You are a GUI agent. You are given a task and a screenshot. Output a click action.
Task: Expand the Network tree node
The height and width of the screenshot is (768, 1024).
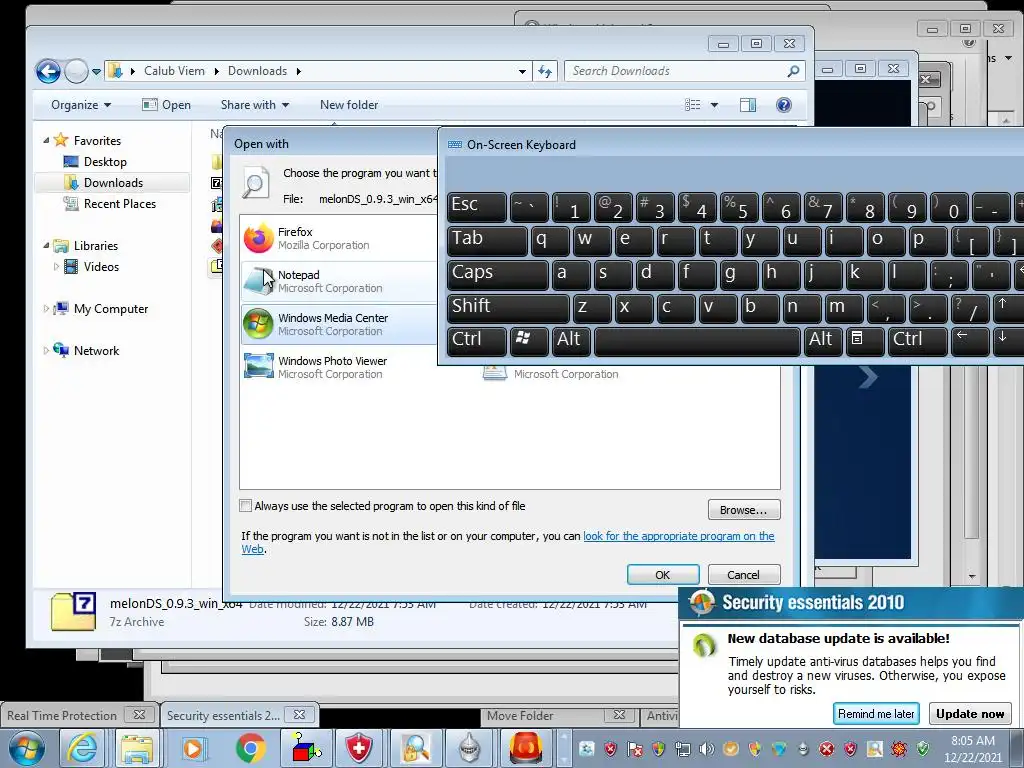pyautogui.click(x=46, y=351)
